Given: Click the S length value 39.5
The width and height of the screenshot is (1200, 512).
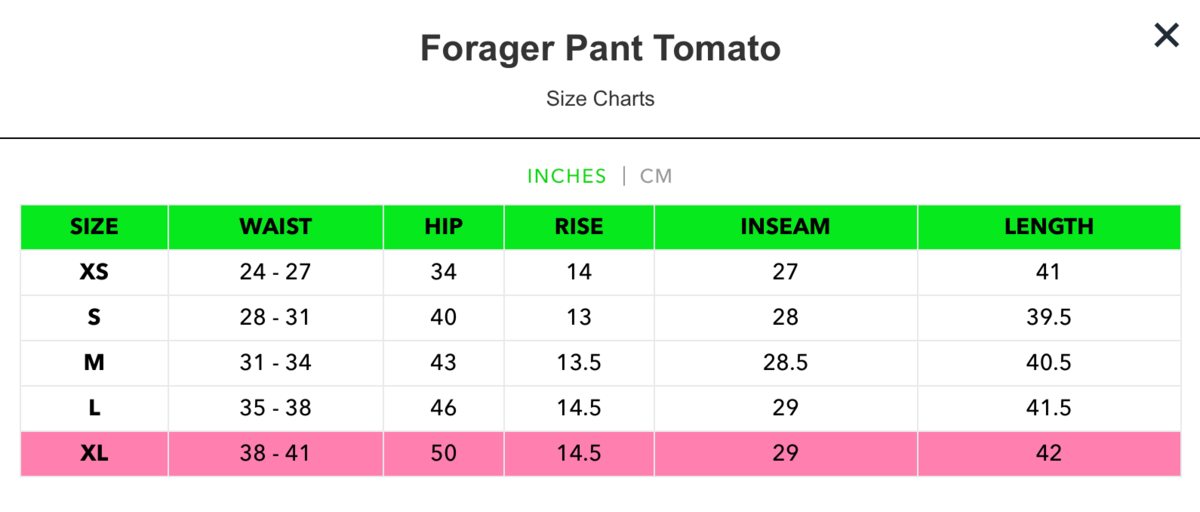Looking at the screenshot, I should point(1048,318).
